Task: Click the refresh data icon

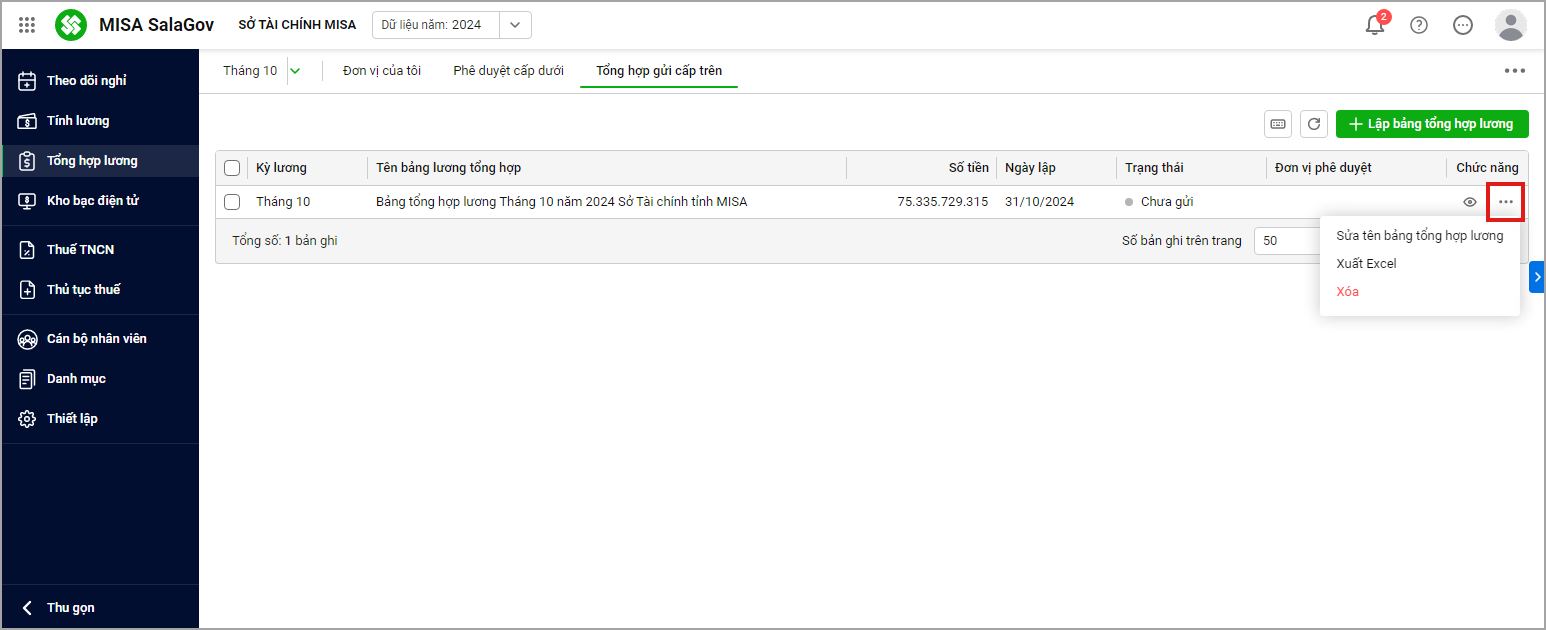Action: 1314,124
